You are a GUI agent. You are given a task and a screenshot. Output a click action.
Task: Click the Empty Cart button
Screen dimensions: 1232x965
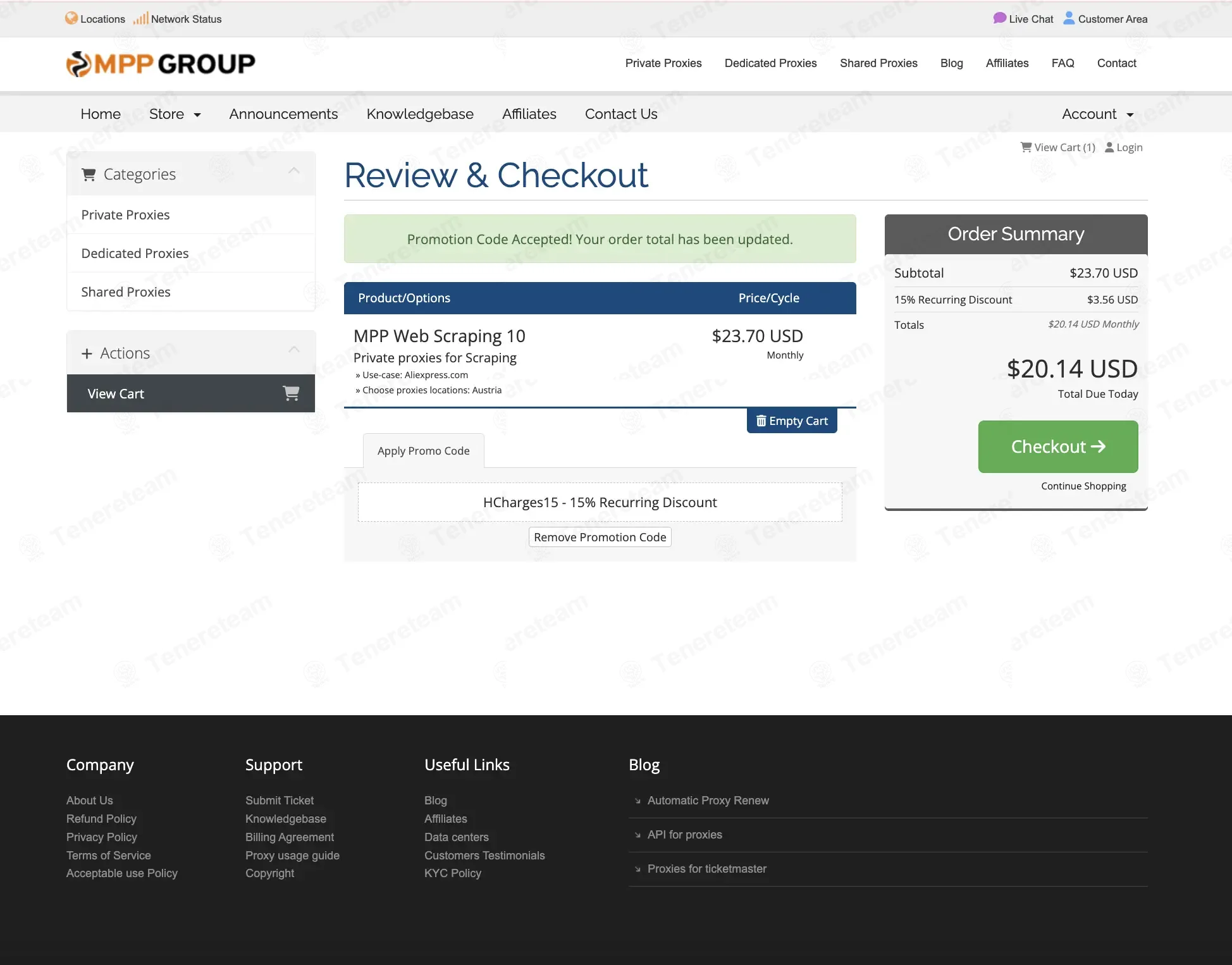(792, 421)
